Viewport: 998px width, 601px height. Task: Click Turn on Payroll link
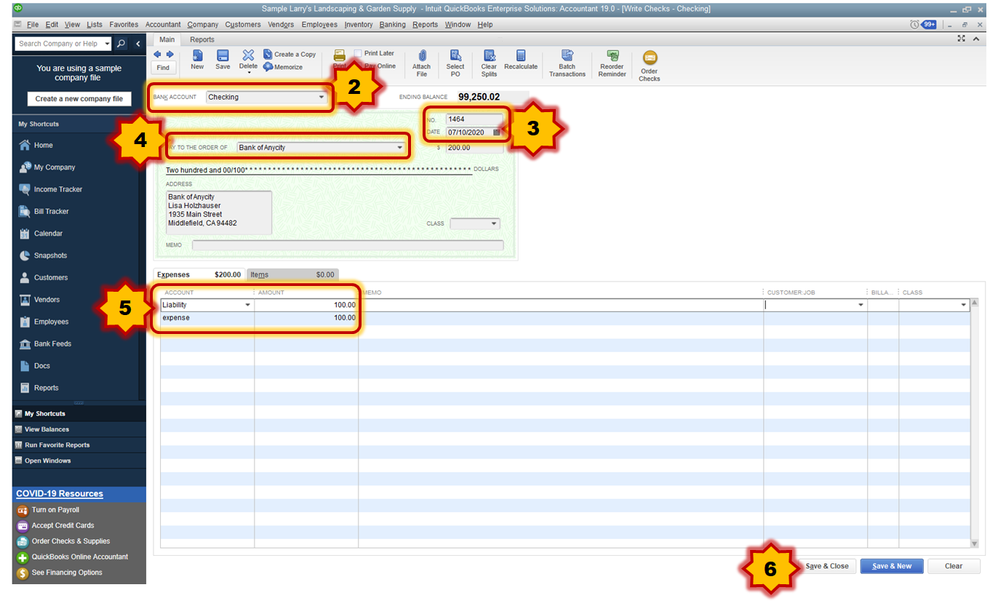[x=55, y=510]
